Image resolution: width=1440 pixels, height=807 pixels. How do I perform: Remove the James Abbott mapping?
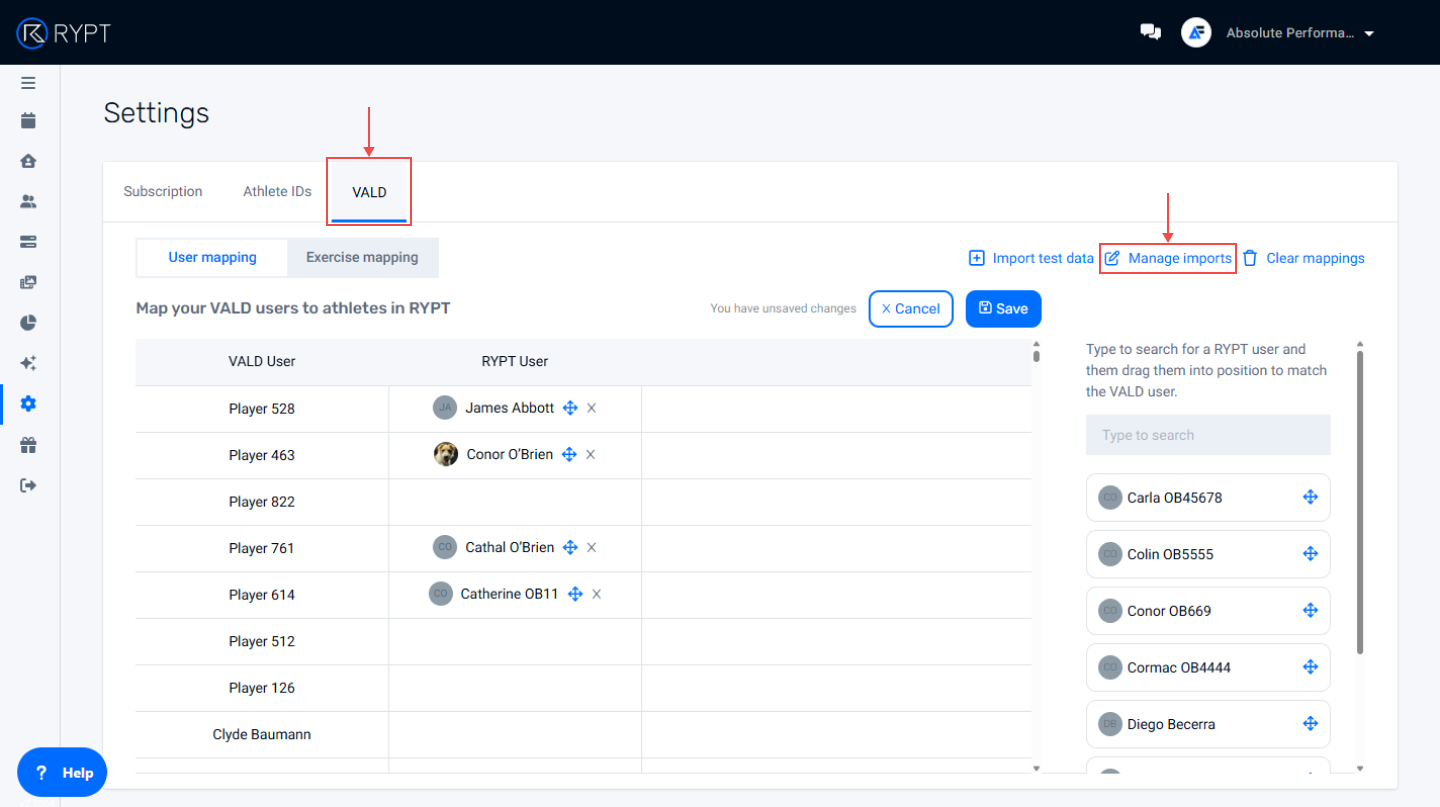(x=591, y=408)
